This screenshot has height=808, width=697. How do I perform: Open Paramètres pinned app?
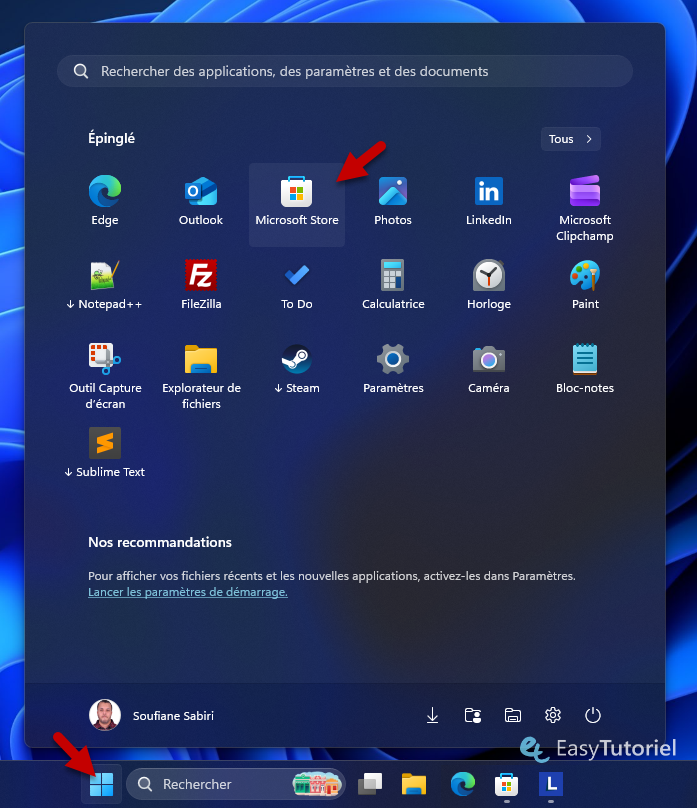pyautogui.click(x=393, y=370)
